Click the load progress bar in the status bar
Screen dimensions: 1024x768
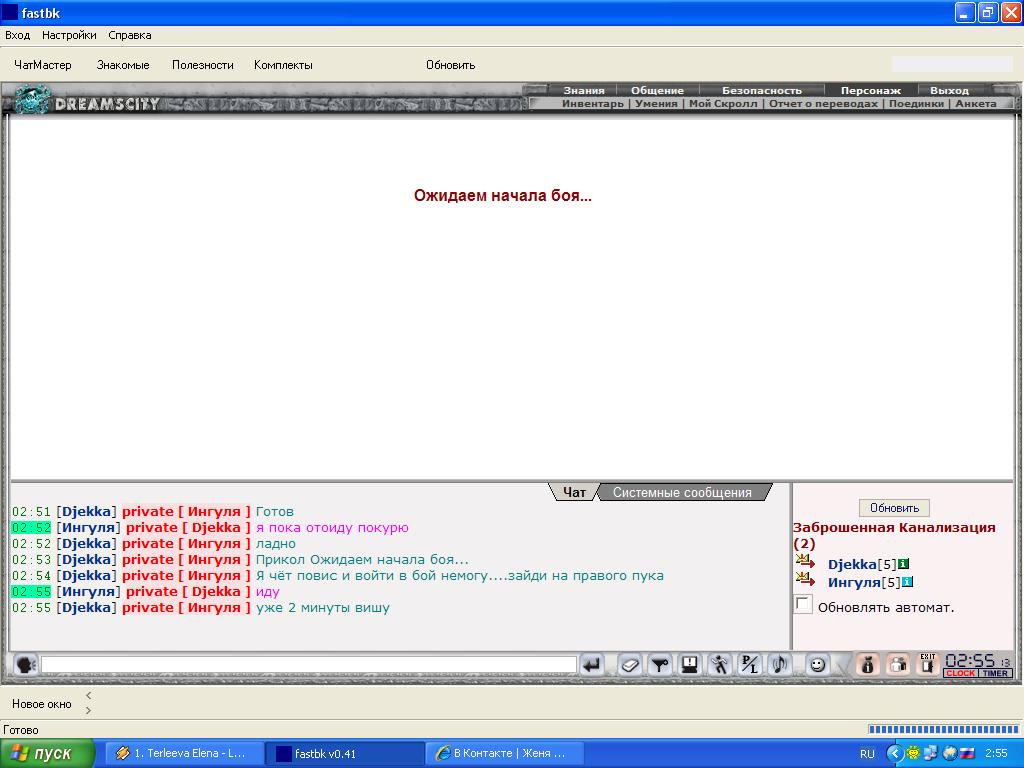pos(943,729)
